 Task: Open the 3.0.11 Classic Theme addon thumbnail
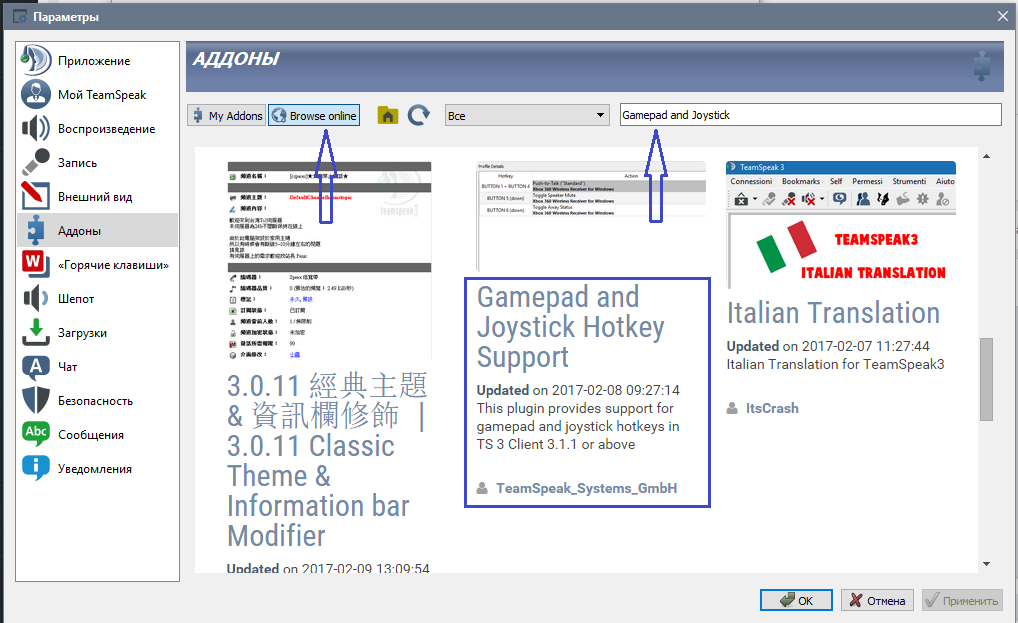pyautogui.click(x=329, y=261)
